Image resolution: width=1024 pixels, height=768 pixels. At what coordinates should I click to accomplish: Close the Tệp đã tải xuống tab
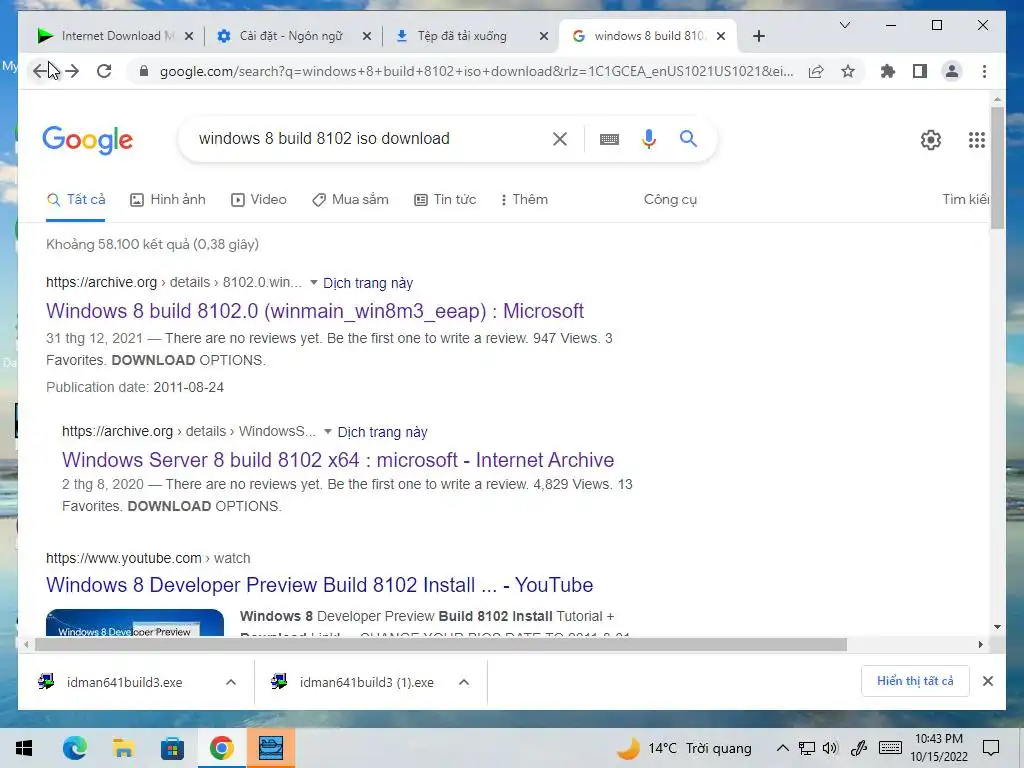(x=543, y=36)
